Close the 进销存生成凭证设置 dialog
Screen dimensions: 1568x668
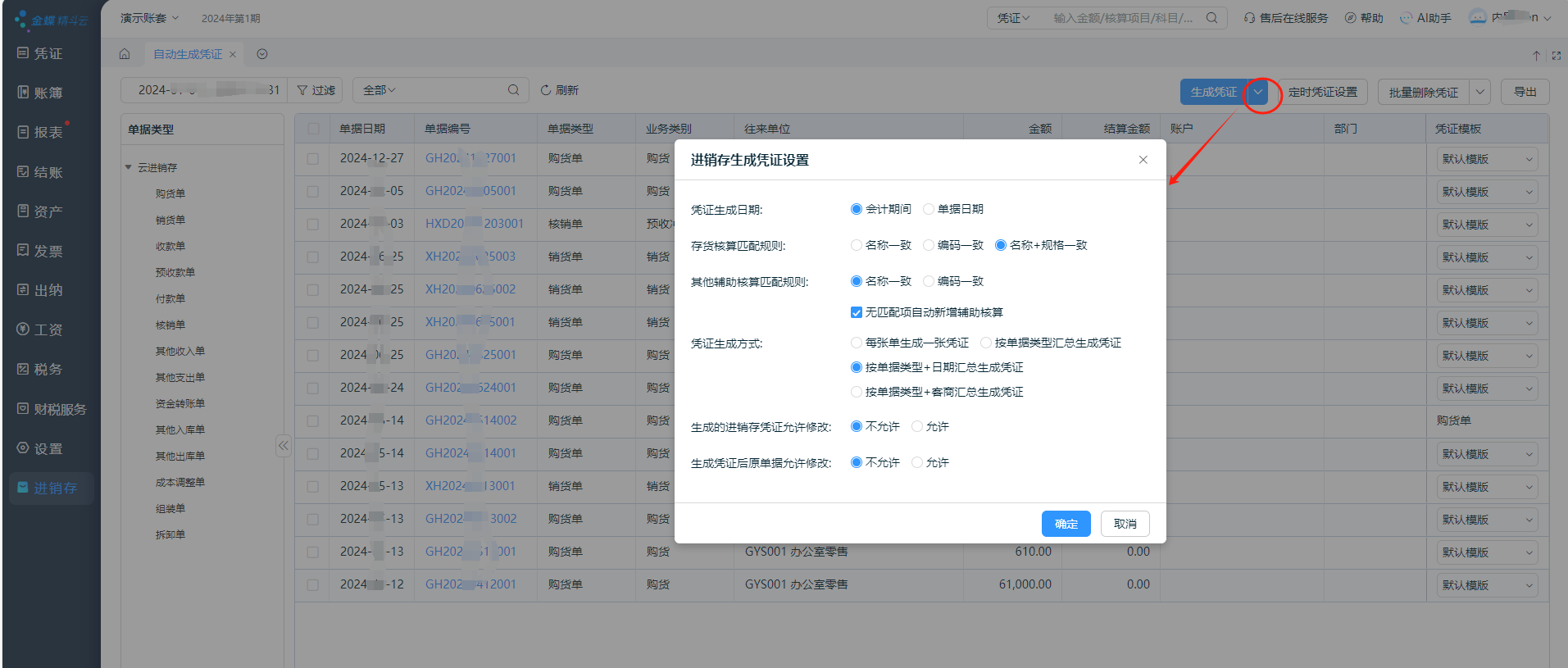click(1143, 160)
